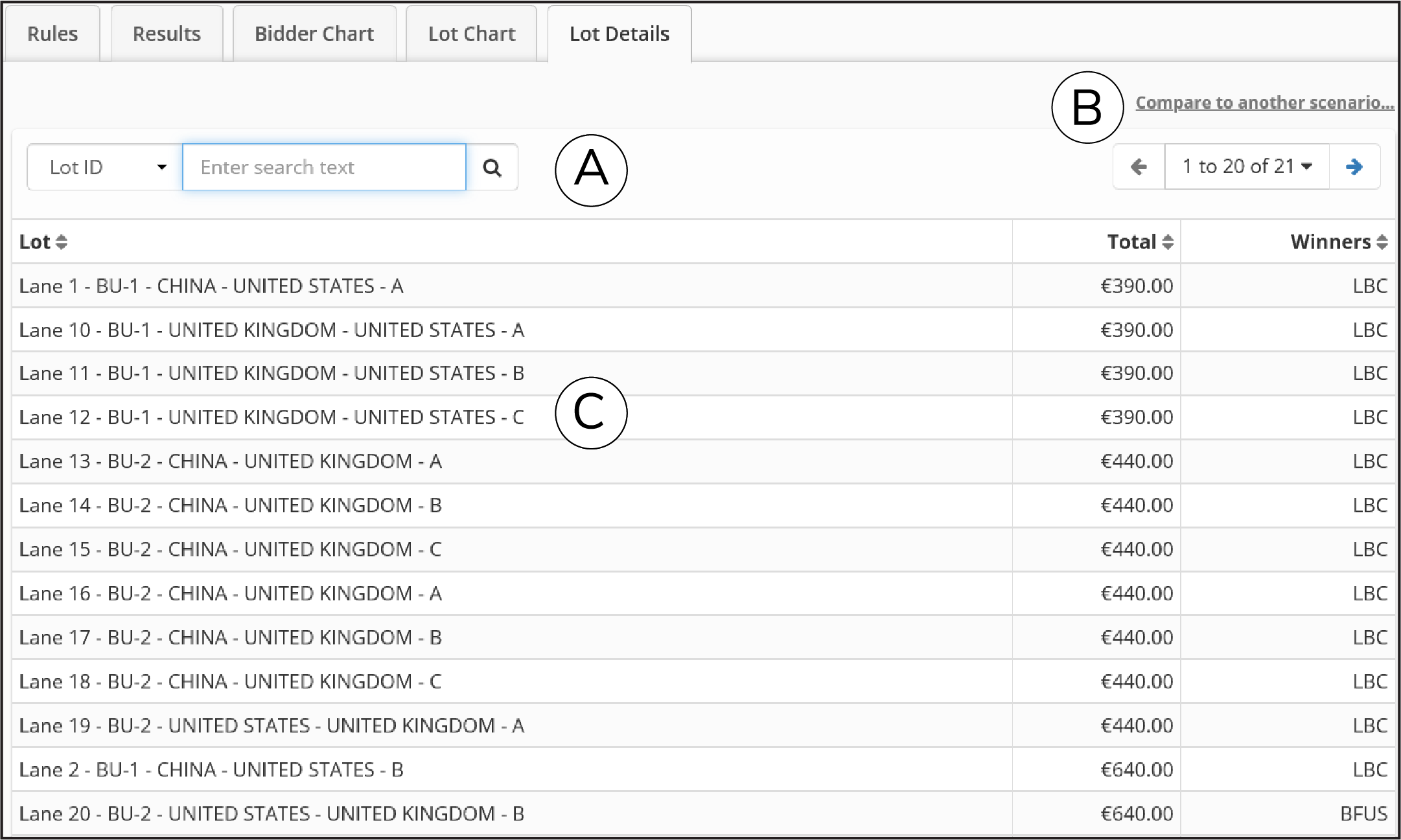
Task: Select Lane 13 China - United Kingdom - A
Action: [x=704, y=462]
